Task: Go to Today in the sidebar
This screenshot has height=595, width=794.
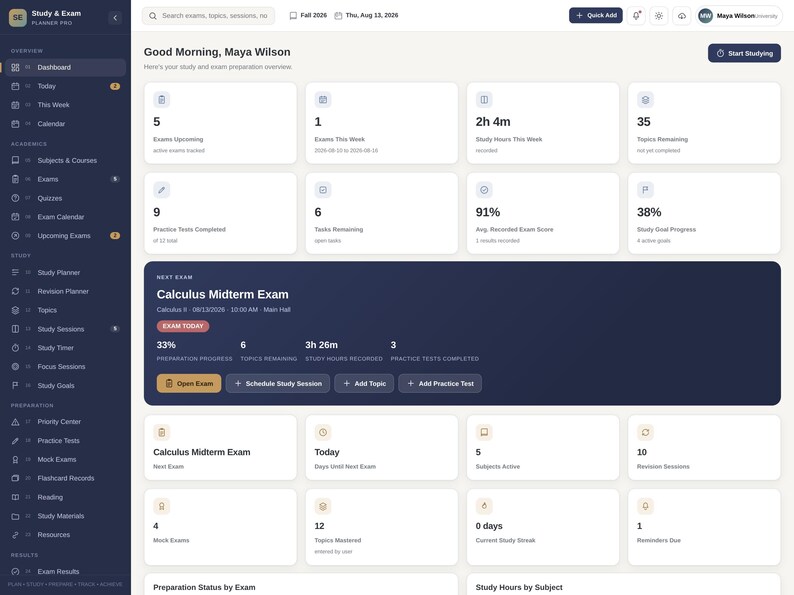Action: coord(66,86)
